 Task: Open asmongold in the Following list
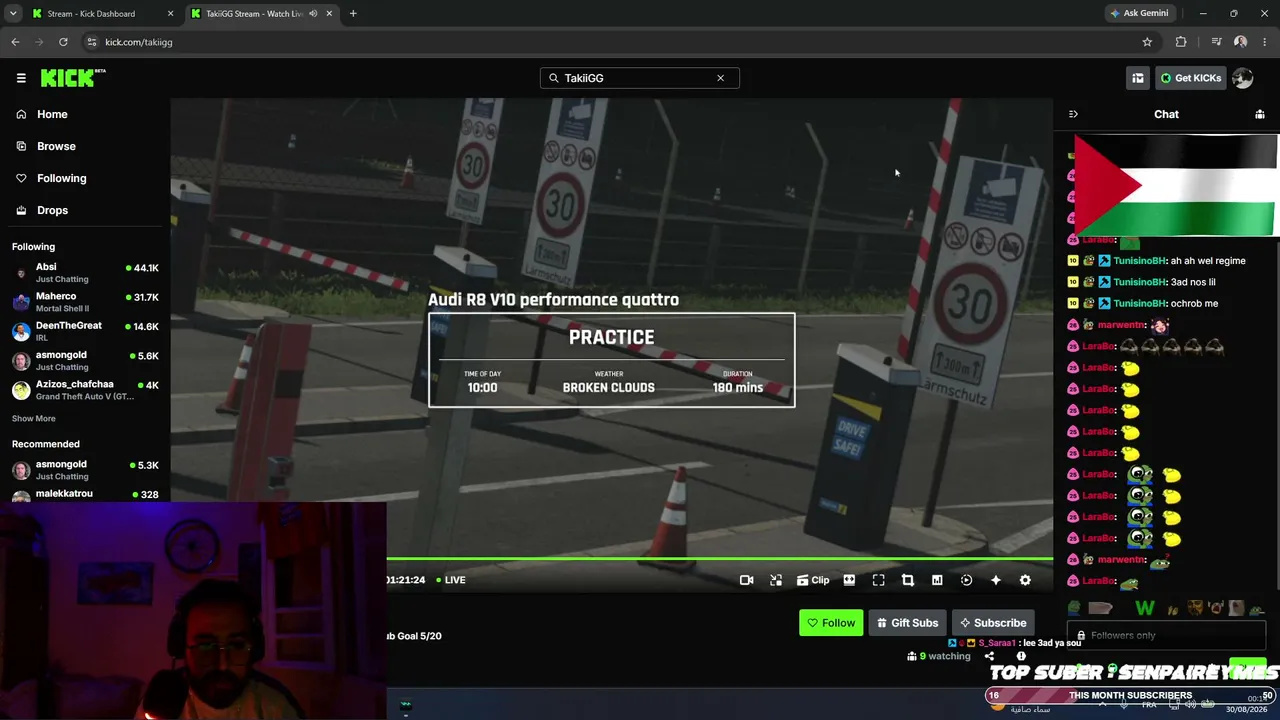(x=85, y=360)
